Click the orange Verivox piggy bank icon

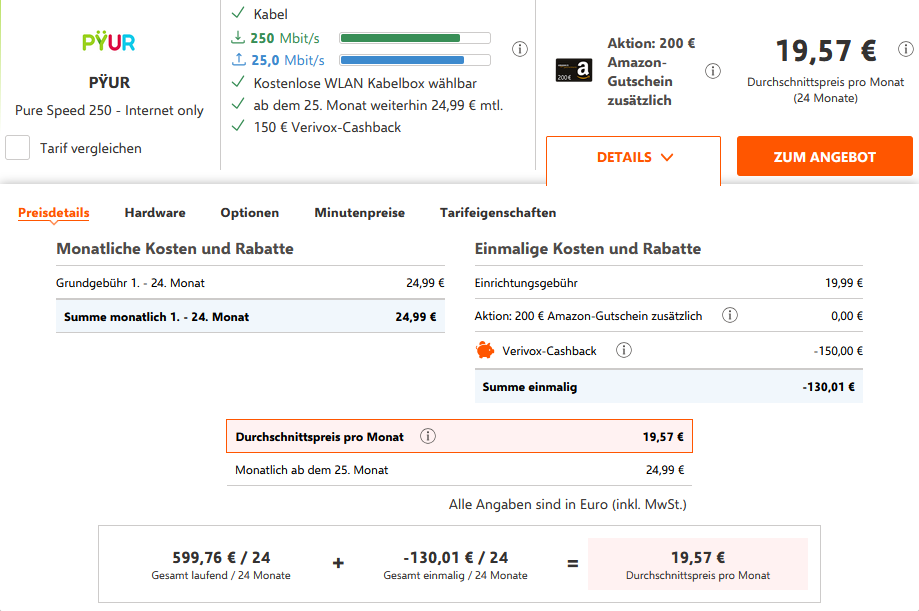[x=485, y=350]
